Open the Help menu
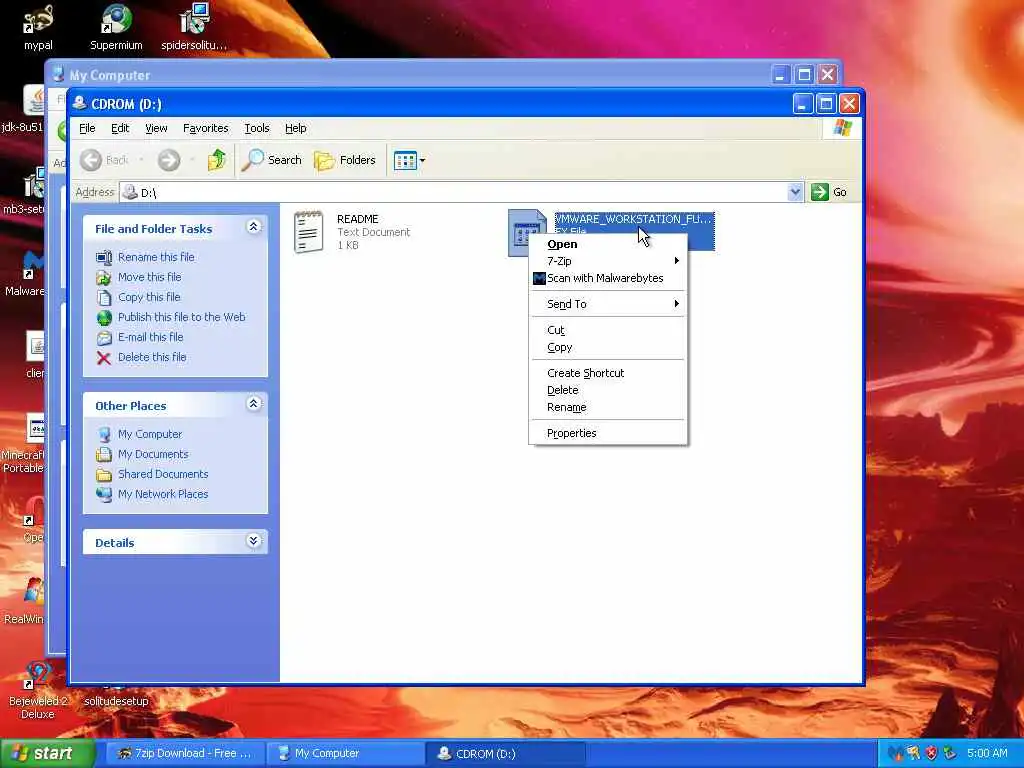This screenshot has width=1024, height=768. (x=295, y=128)
